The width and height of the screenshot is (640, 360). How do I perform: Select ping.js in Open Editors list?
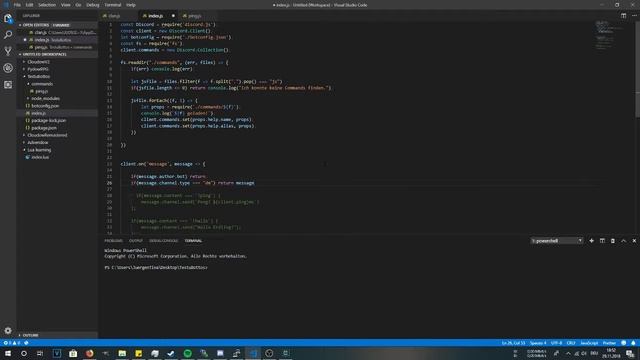(57, 47)
